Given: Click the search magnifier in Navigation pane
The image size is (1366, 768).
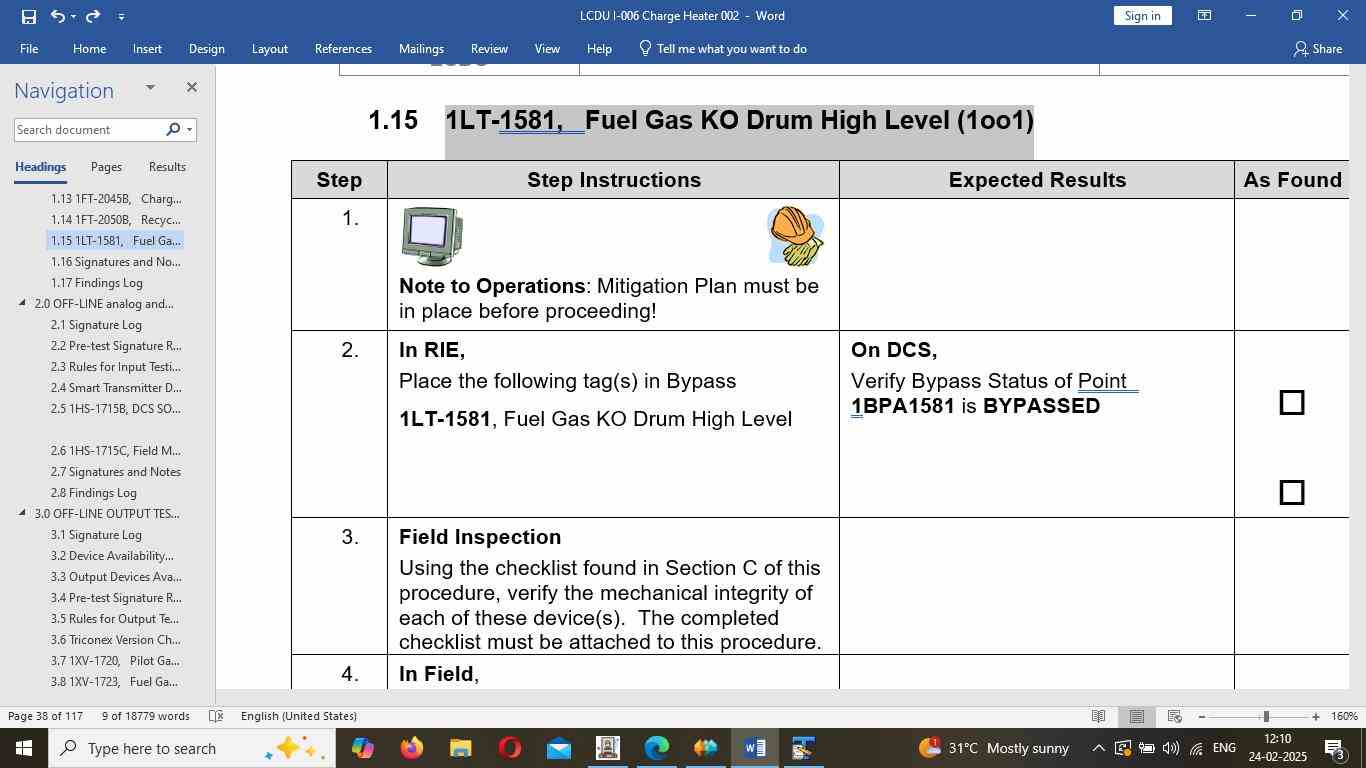Looking at the screenshot, I should pos(173,130).
